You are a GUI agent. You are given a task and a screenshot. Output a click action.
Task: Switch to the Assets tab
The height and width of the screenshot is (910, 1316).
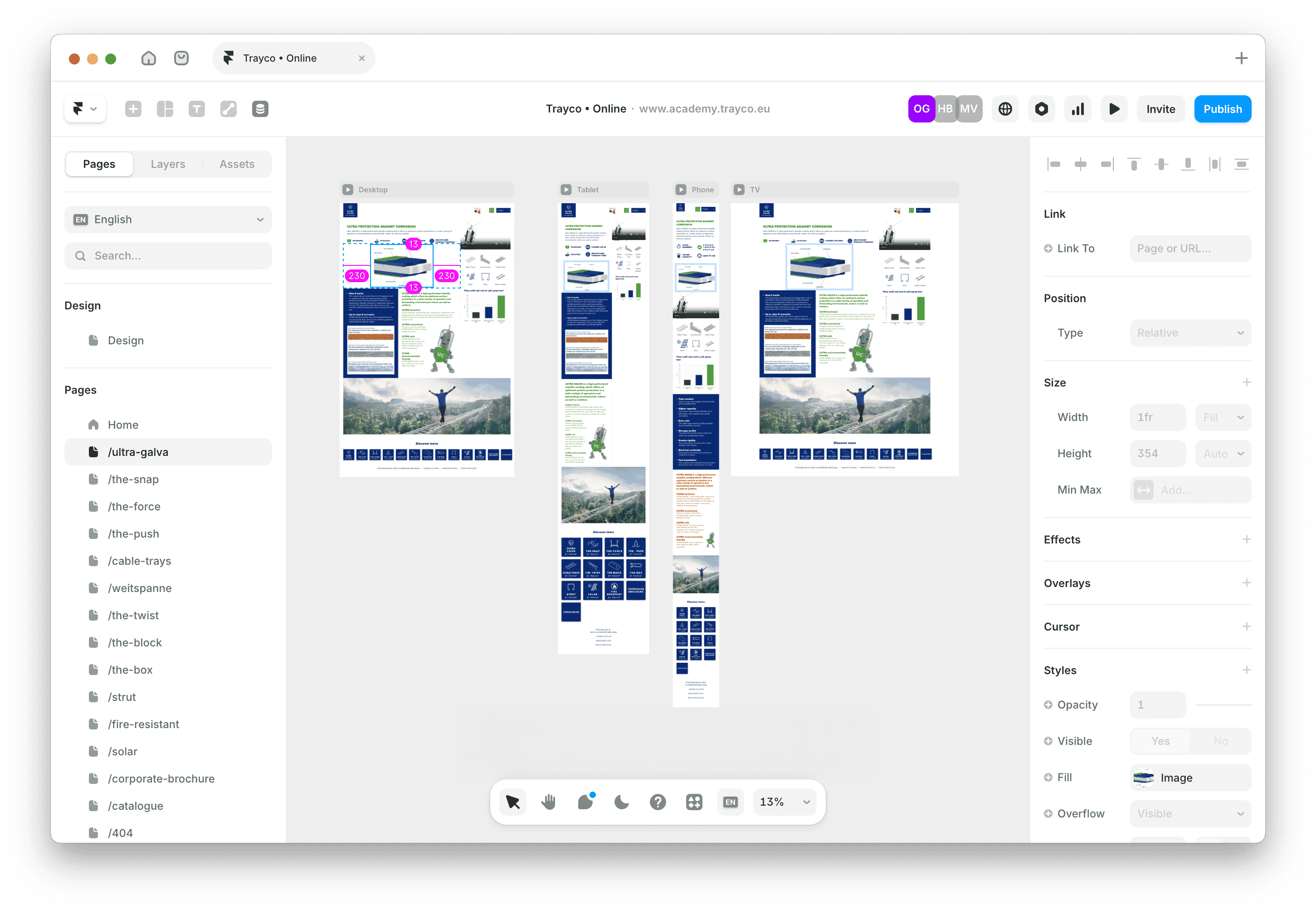click(237, 164)
